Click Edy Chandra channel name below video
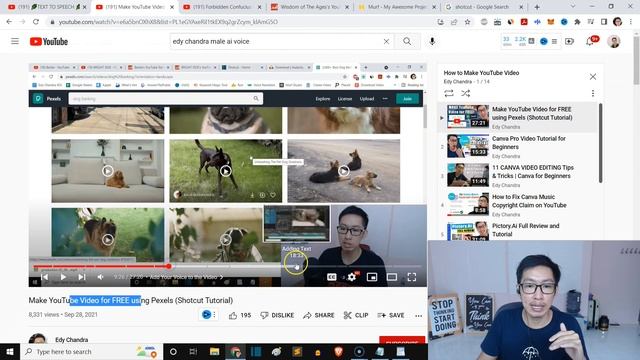This screenshot has width=640, height=360. coord(71,340)
